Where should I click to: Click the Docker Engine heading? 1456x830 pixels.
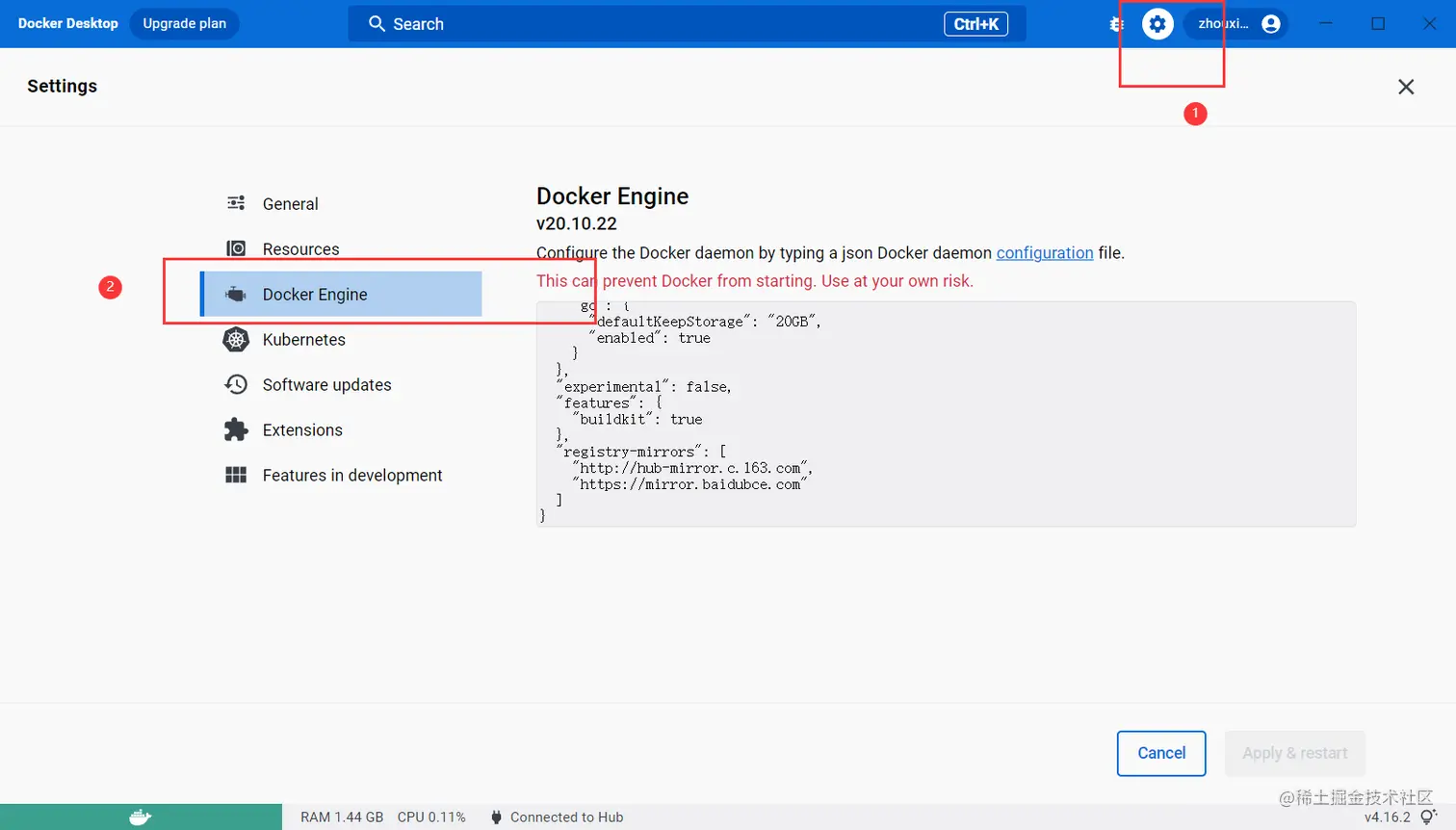point(612,196)
